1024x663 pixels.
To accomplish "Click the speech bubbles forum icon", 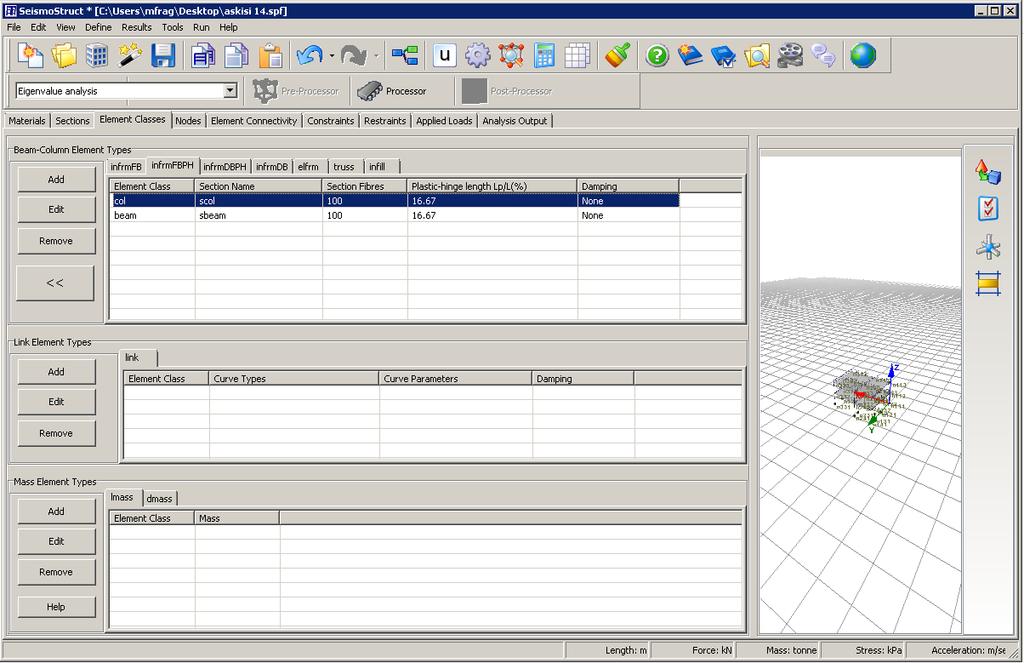I will click(x=824, y=56).
